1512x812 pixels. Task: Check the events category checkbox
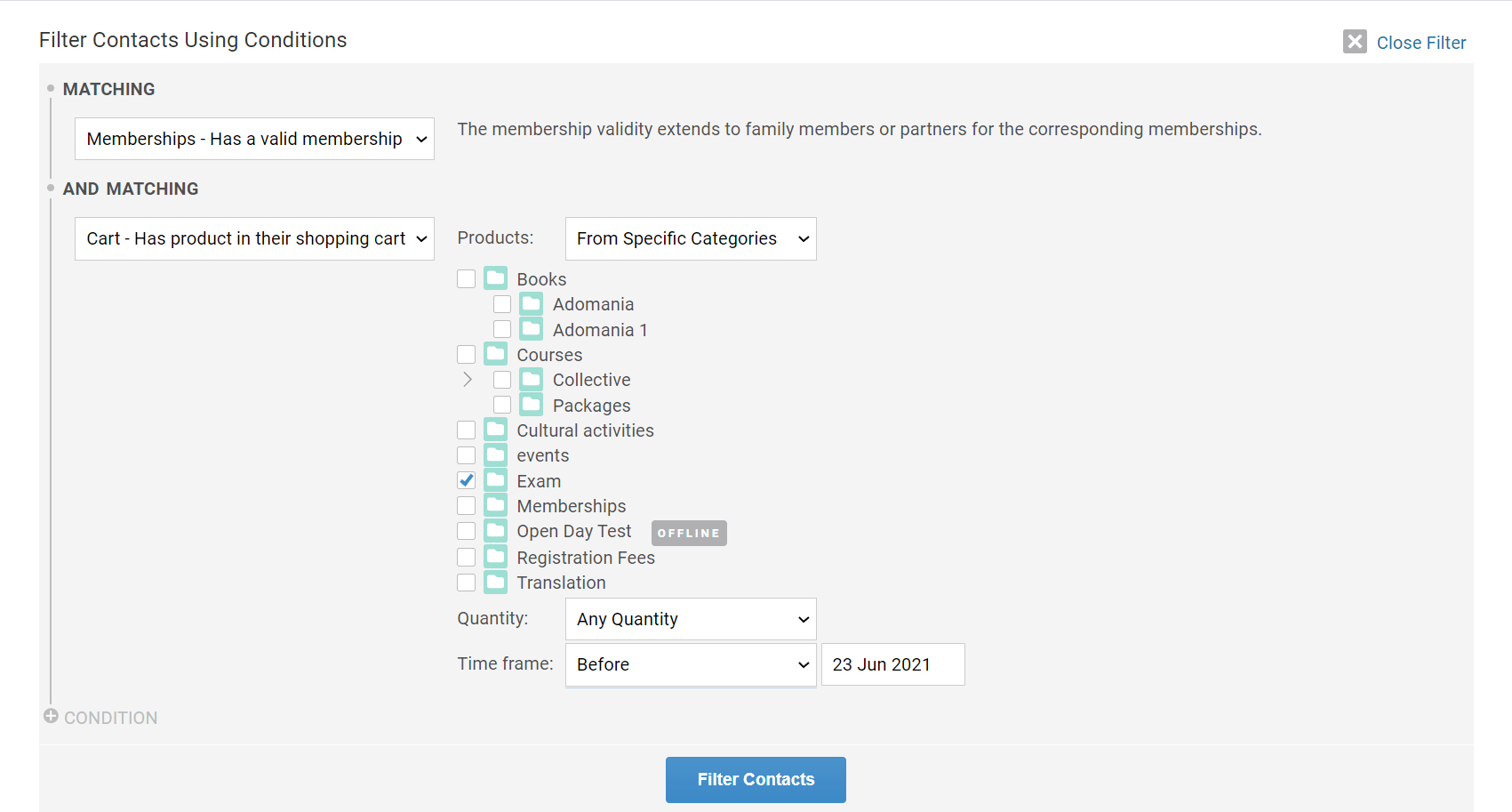[x=466, y=455]
